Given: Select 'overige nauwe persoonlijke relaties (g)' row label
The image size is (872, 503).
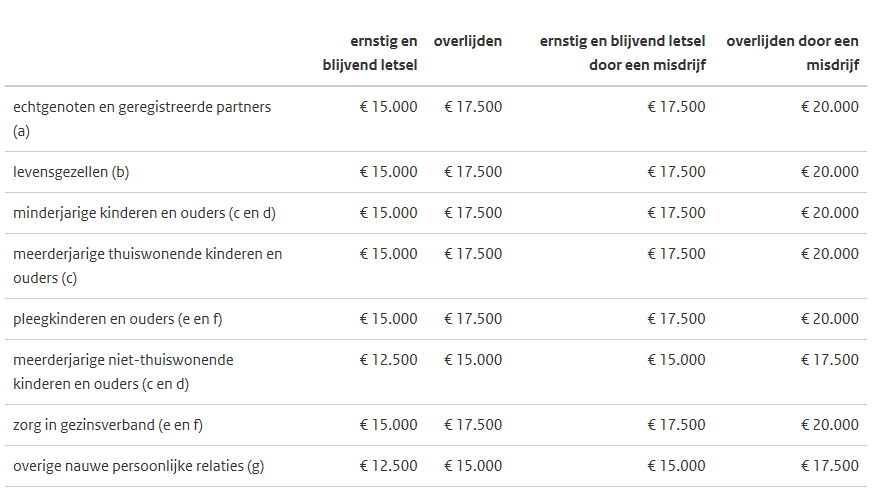Looking at the screenshot, I should [138, 466].
